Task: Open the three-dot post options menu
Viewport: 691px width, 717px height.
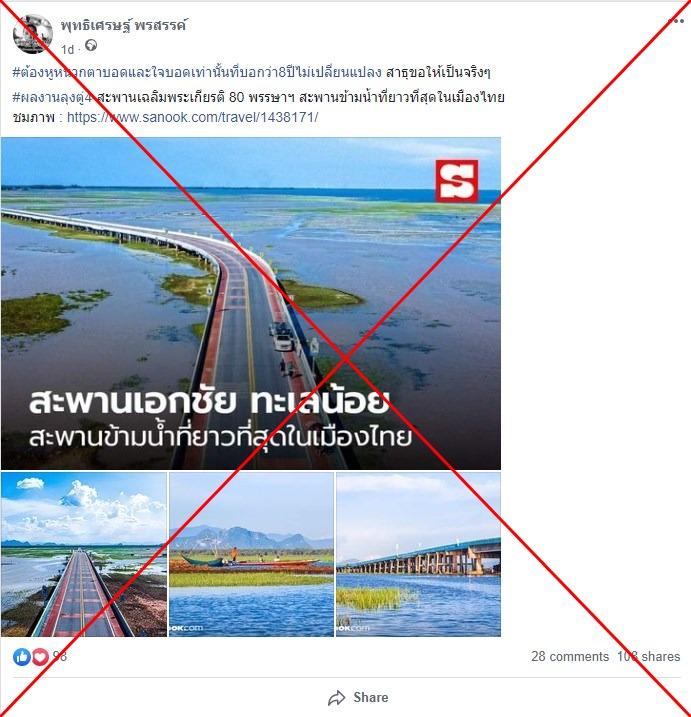Action: [x=675, y=21]
